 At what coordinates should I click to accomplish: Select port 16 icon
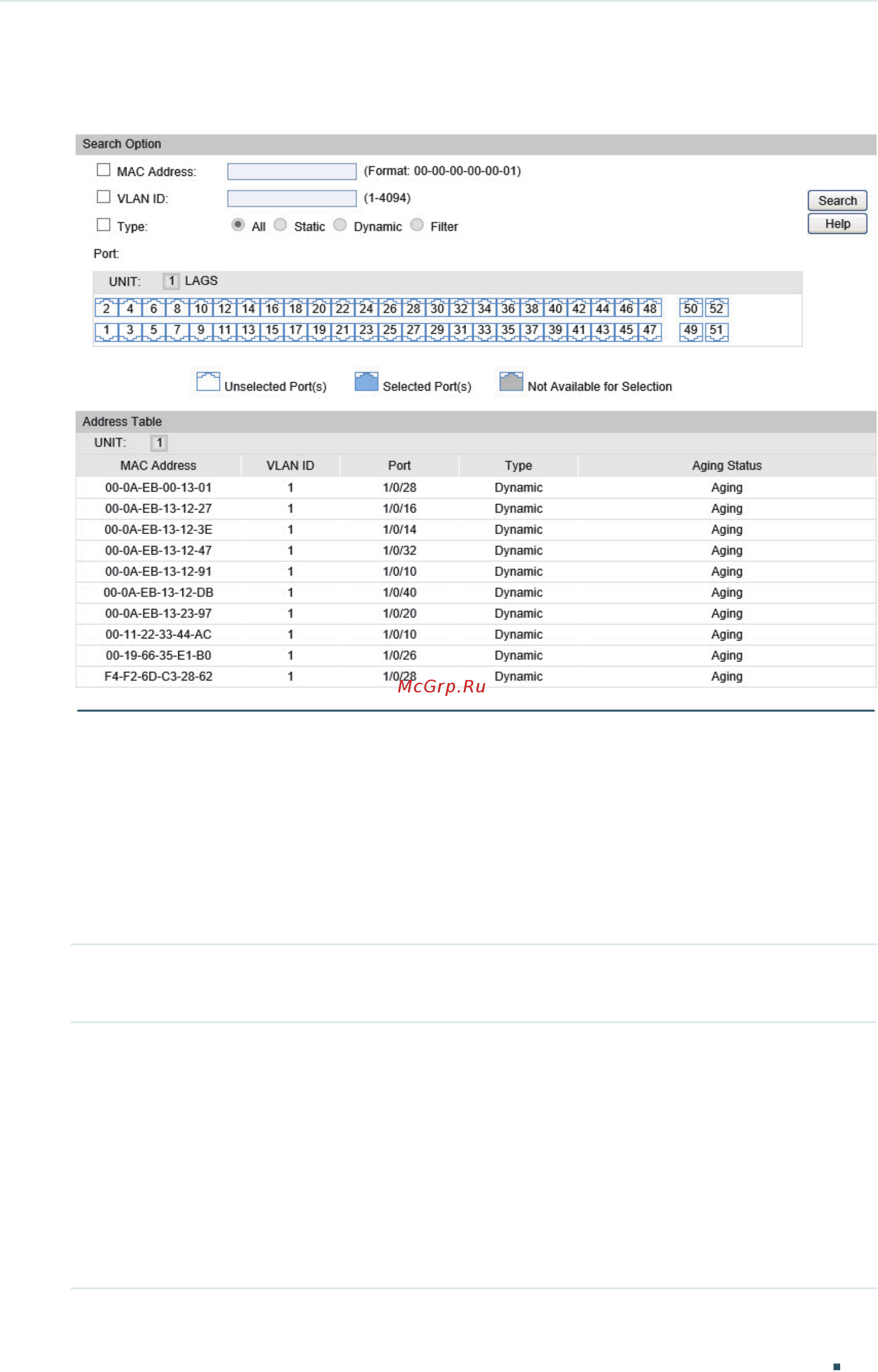point(272,308)
